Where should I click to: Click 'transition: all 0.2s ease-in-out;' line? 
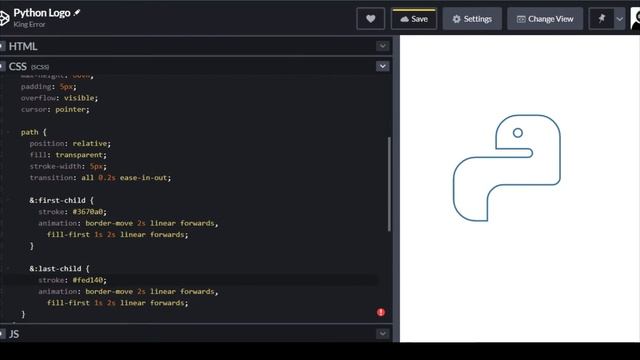[x=100, y=178]
